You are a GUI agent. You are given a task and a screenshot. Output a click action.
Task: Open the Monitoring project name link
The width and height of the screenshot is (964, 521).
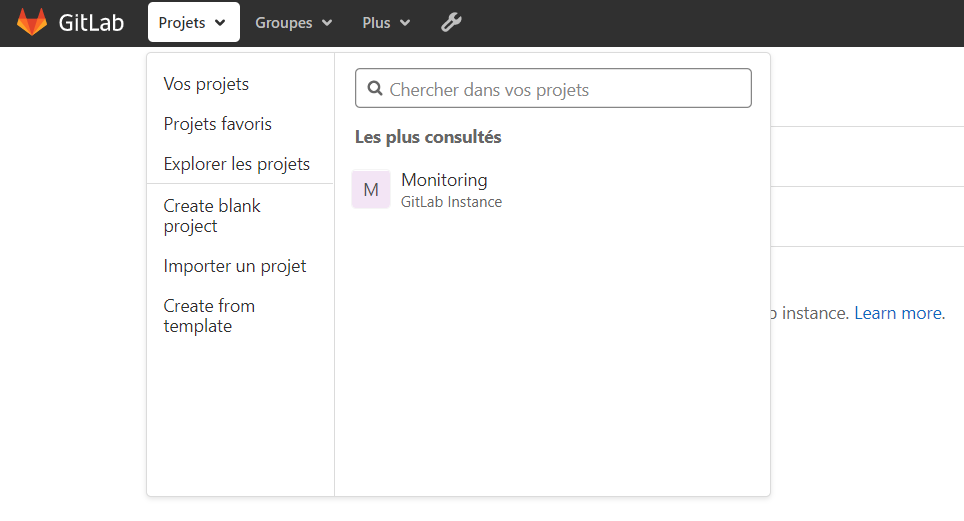pos(444,180)
